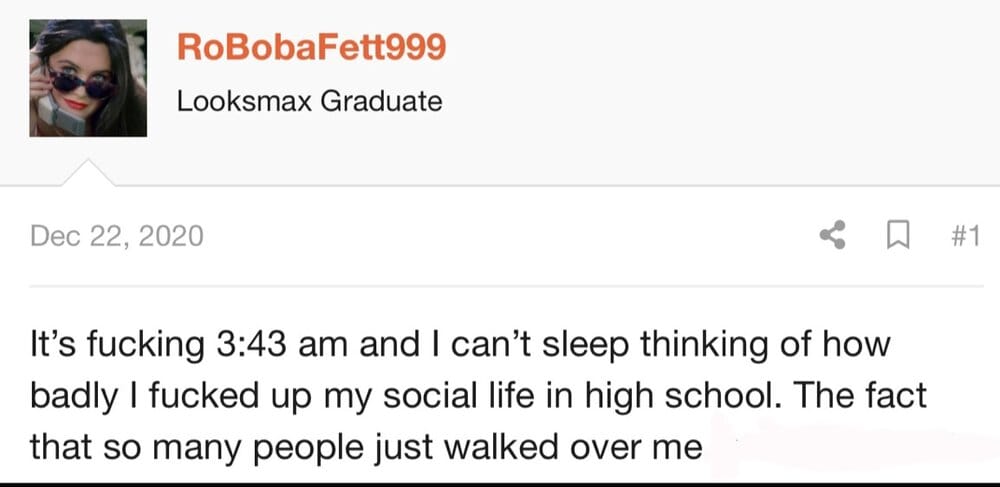Open the RoBobaFett999 profile link
Image resolution: width=1000 pixels, height=487 pixels.
(310, 46)
